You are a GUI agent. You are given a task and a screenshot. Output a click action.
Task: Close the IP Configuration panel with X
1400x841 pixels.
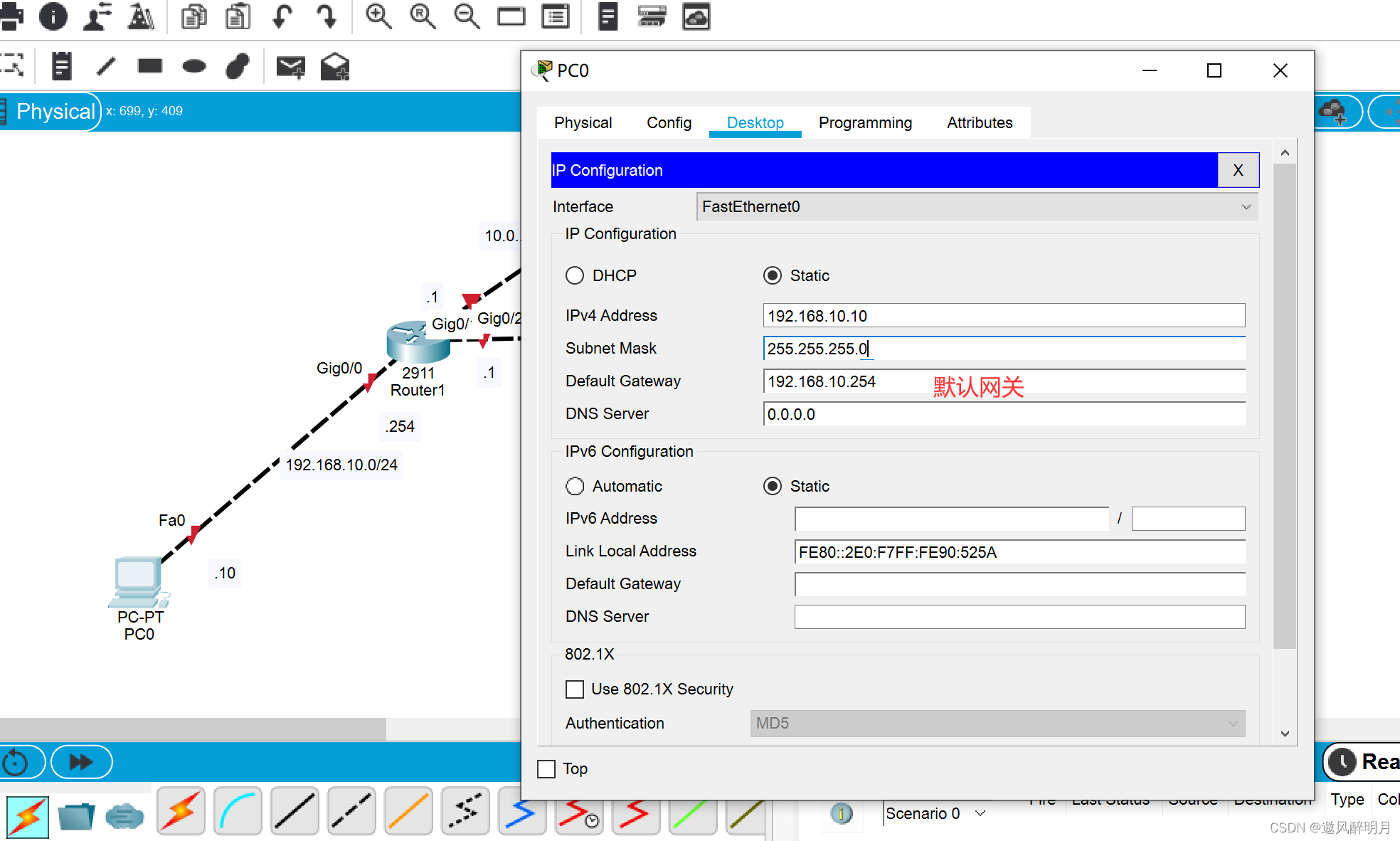pyautogui.click(x=1238, y=170)
